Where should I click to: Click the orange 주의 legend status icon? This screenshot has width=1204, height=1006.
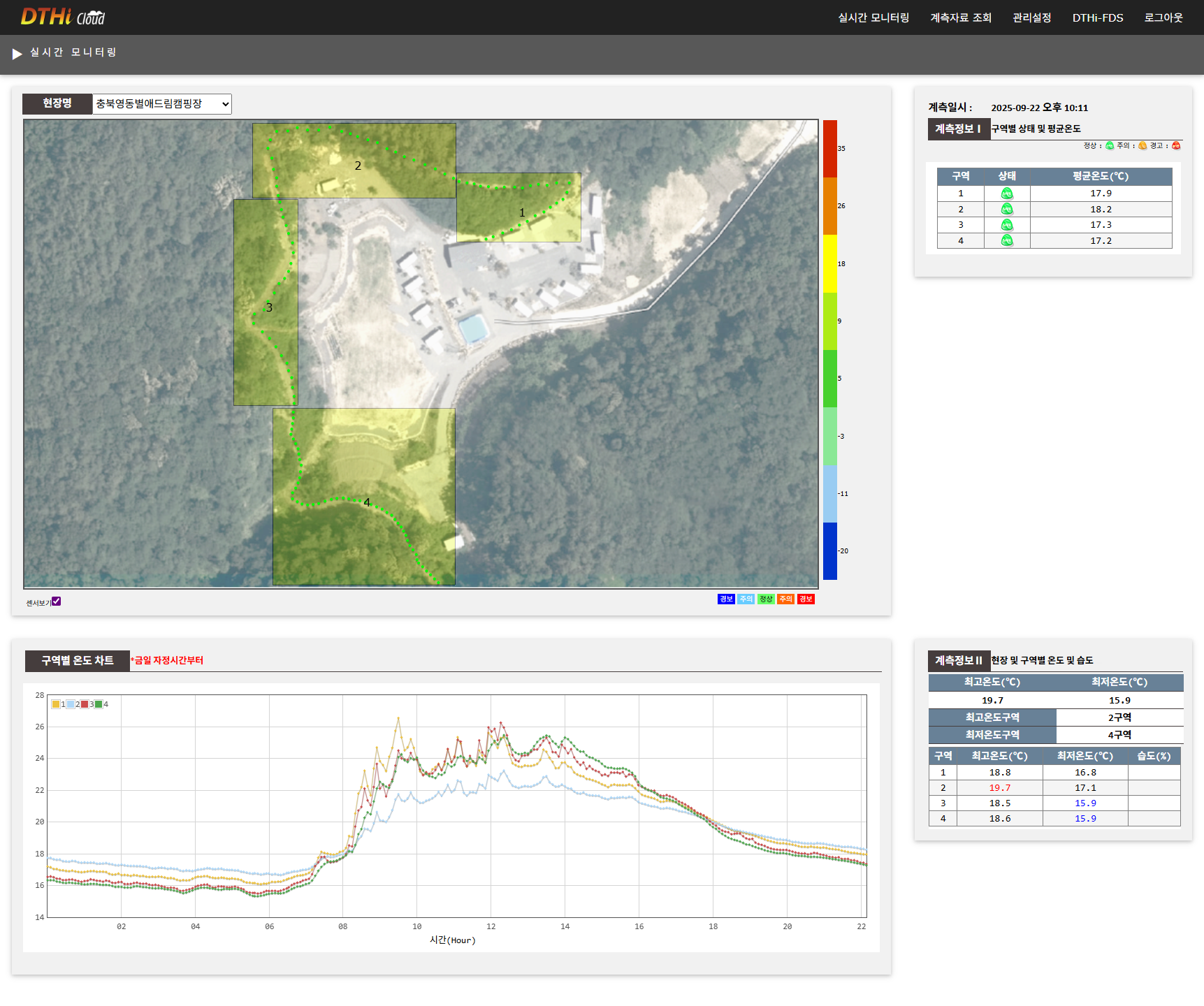[x=1143, y=146]
